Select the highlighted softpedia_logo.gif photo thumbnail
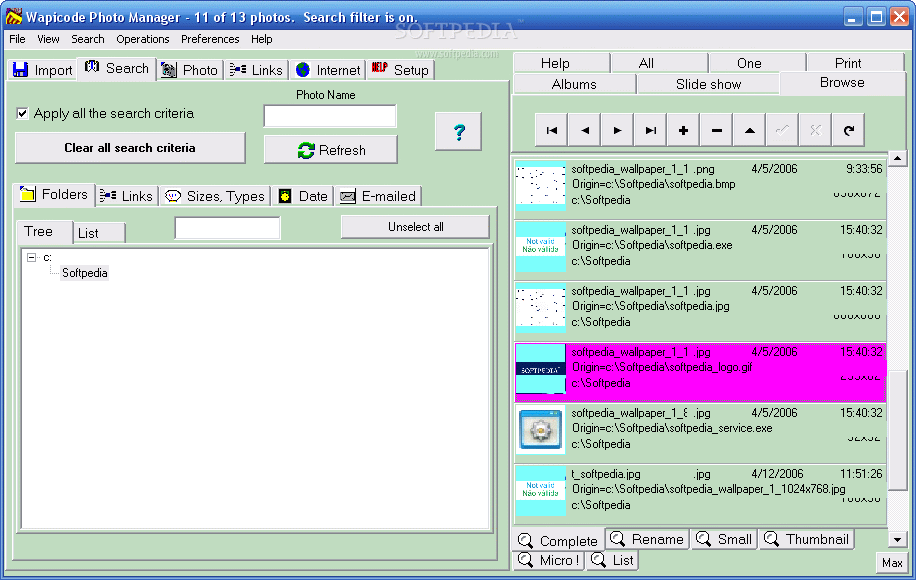This screenshot has height=580, width=916. (541, 369)
